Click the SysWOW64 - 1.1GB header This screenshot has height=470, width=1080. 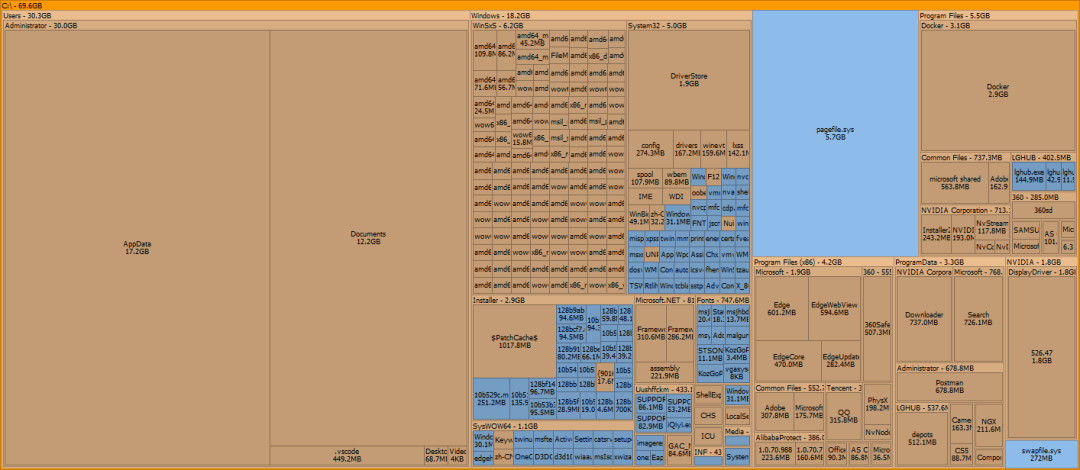point(552,426)
